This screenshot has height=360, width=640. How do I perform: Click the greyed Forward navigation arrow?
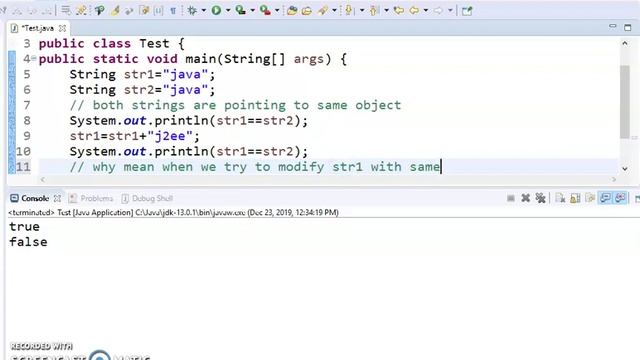coord(438,10)
